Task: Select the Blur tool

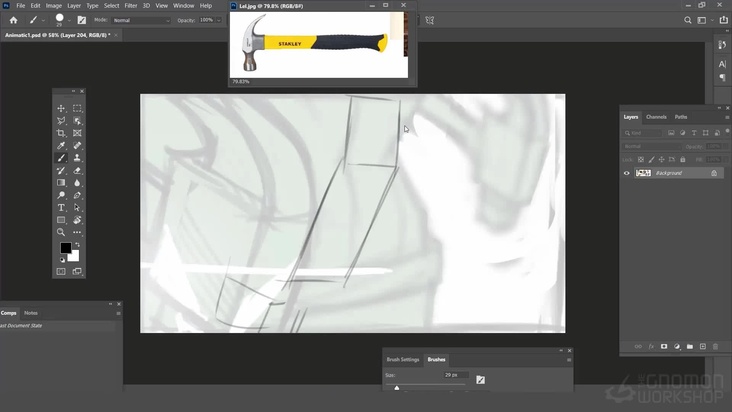Action: 77,183
